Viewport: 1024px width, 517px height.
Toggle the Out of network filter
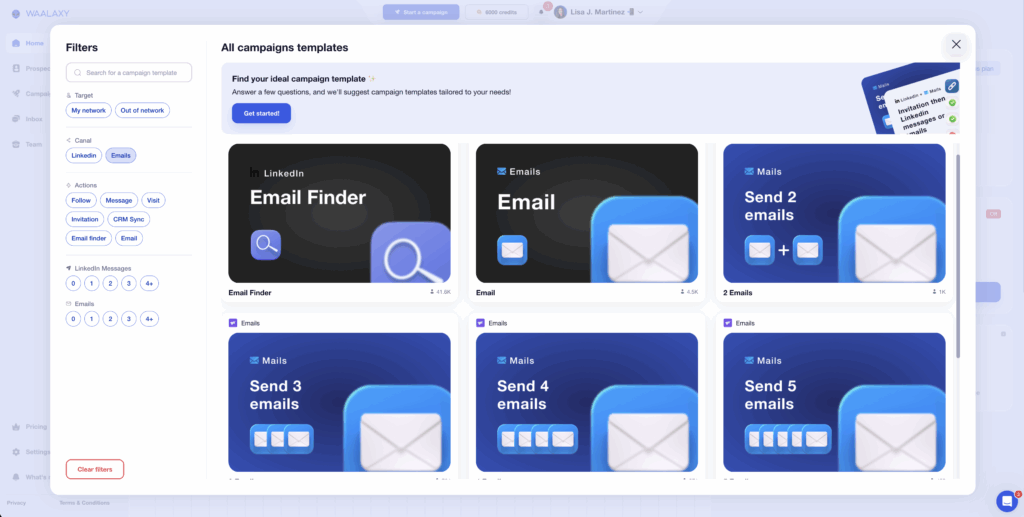tap(142, 110)
